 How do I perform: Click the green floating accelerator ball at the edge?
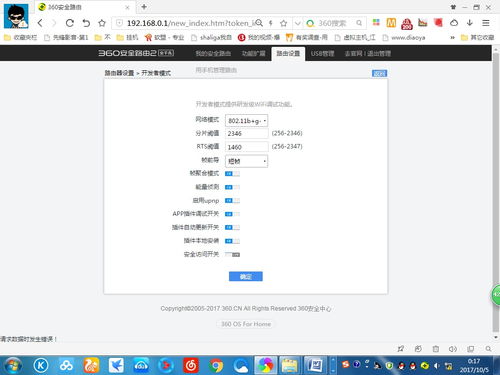[x=496, y=294]
